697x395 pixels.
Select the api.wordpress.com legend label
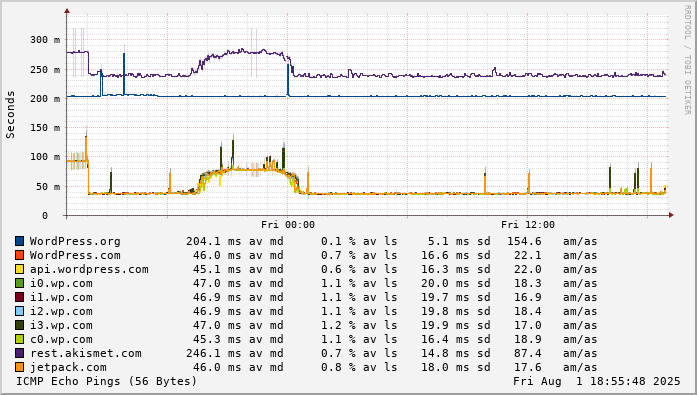point(89,269)
